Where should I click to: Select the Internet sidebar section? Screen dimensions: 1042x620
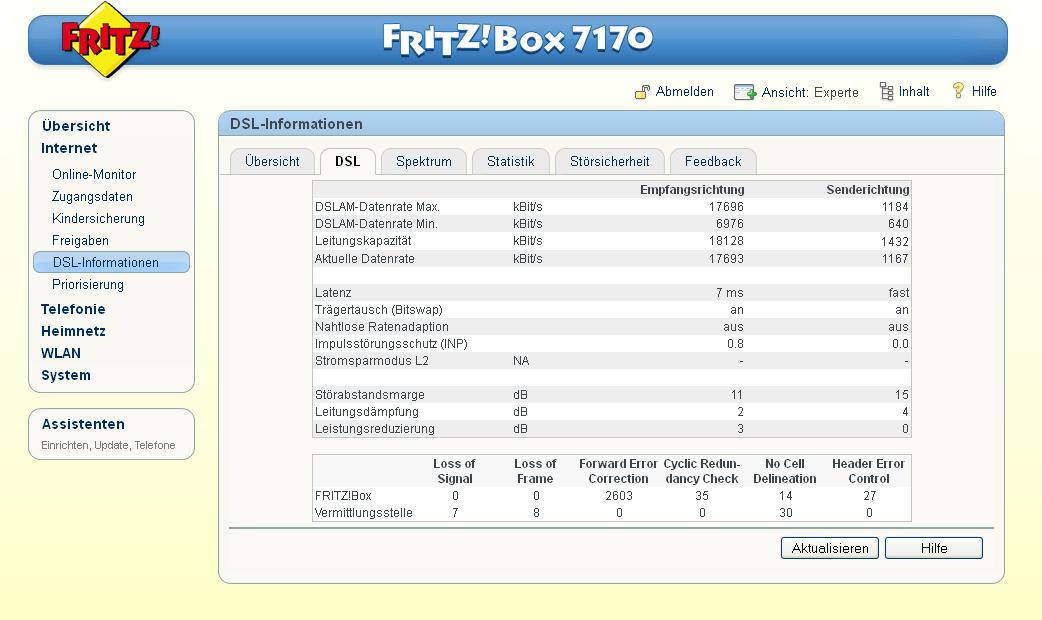(x=69, y=148)
